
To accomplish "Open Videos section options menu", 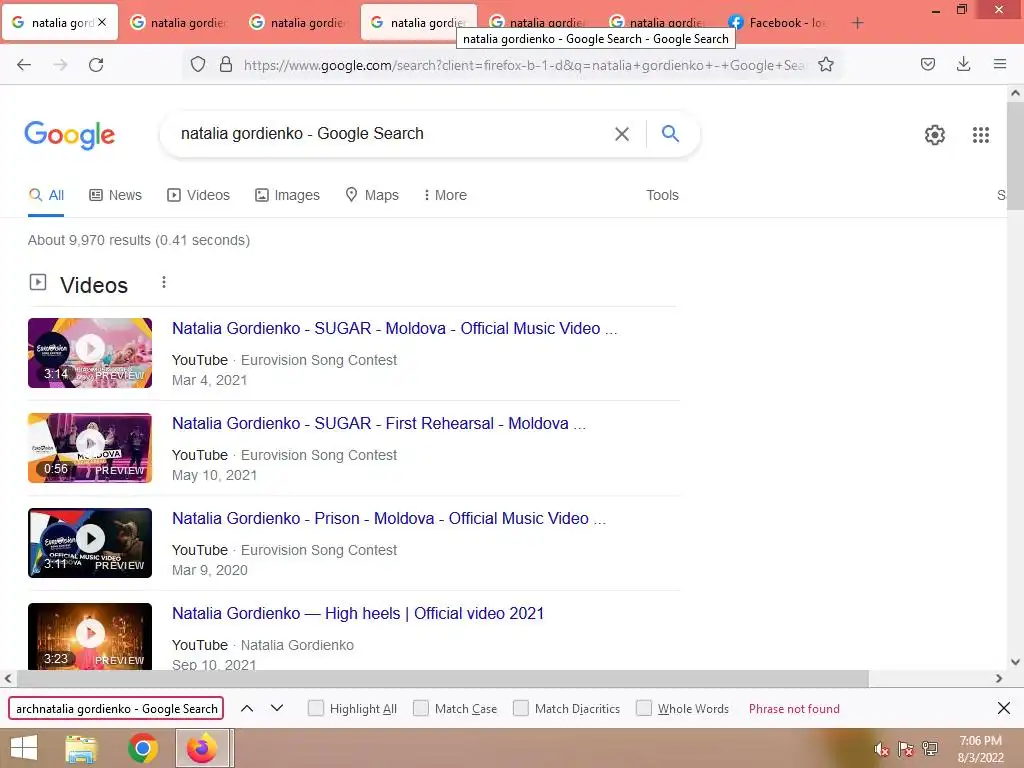I will coord(164,282).
